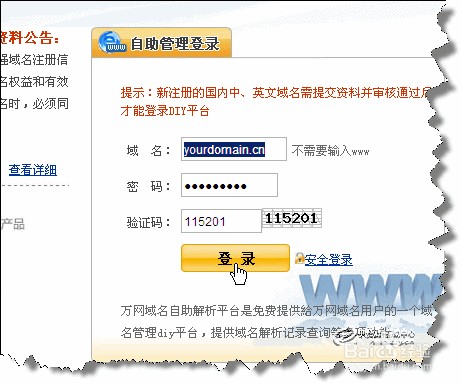This screenshot has width=461, height=384.
Task: Click the padlock icon beside 安全登录
Action: [x=299, y=258]
